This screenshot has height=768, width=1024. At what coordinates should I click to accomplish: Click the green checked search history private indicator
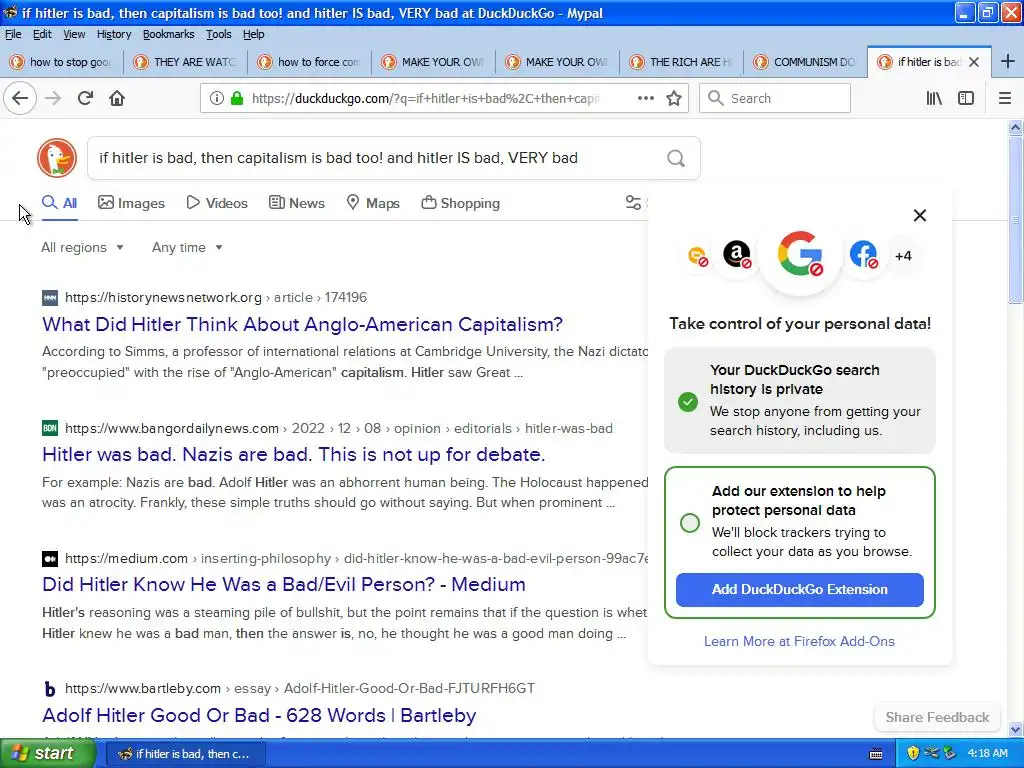688,401
